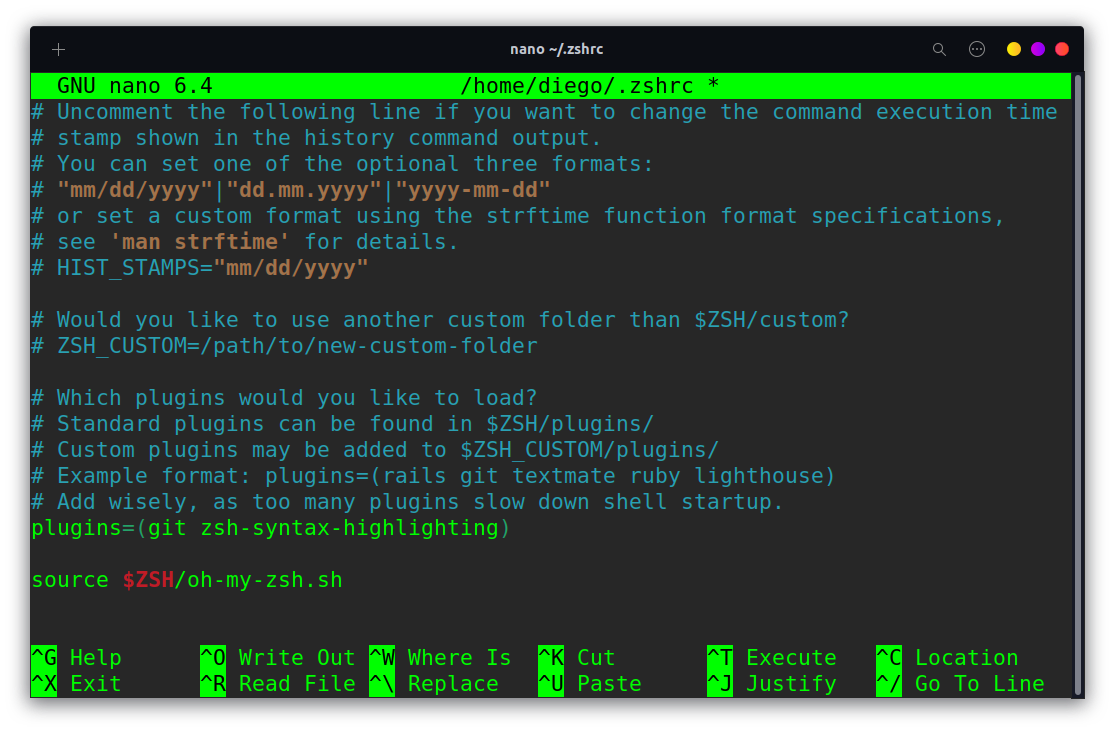Click the ^/ Go To Line shortcut

[961, 684]
